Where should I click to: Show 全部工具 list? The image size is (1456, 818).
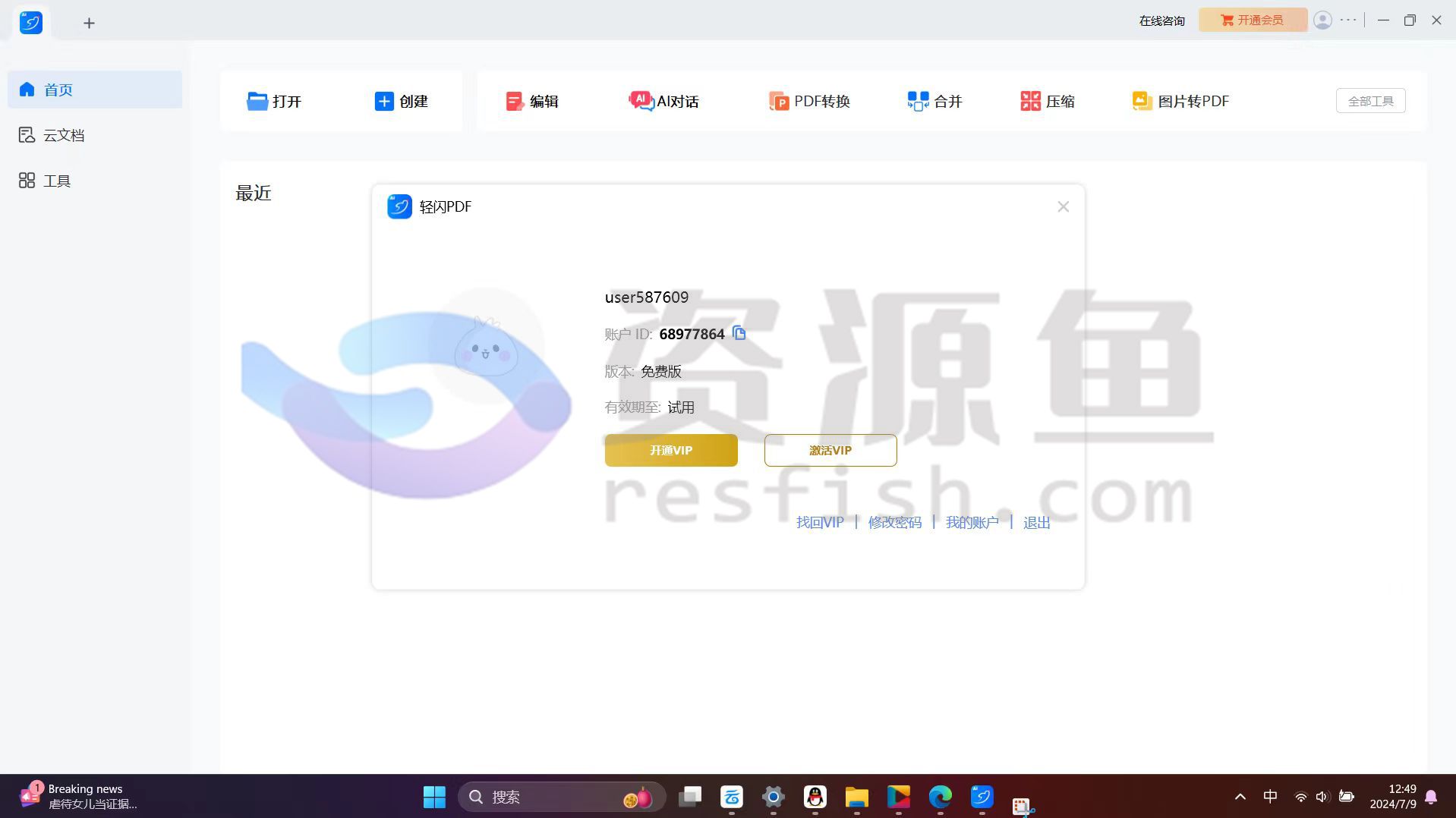click(1370, 101)
